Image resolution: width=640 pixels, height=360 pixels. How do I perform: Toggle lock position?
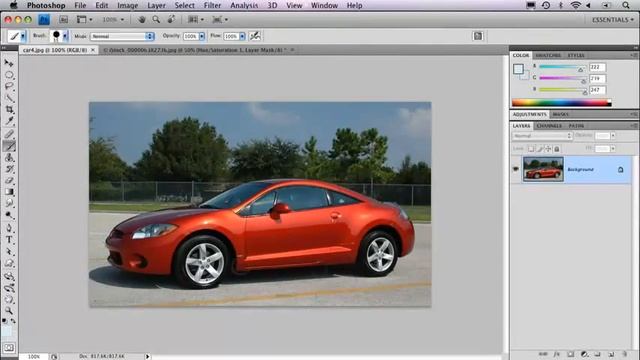click(548, 149)
